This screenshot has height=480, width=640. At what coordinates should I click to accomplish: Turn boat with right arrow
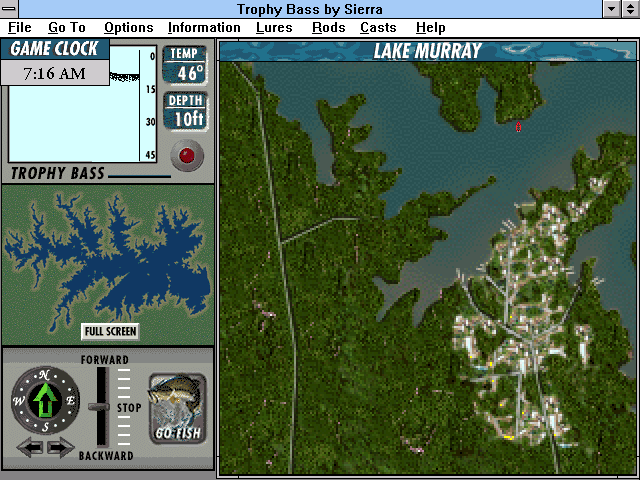(60, 447)
